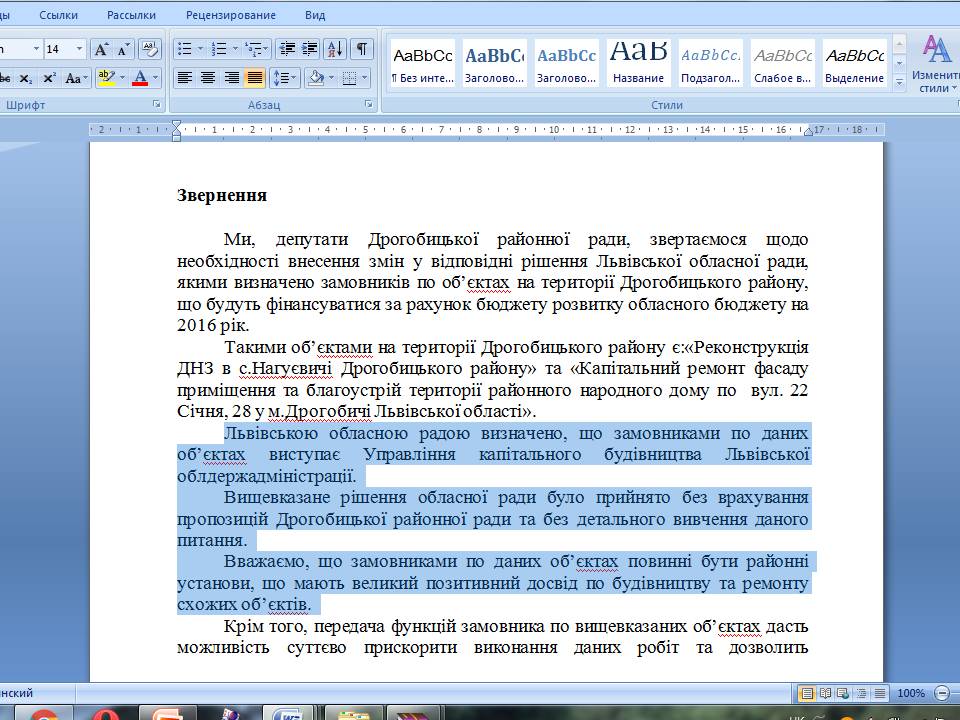
Task: Open the font size dropdown
Action: [x=78, y=49]
